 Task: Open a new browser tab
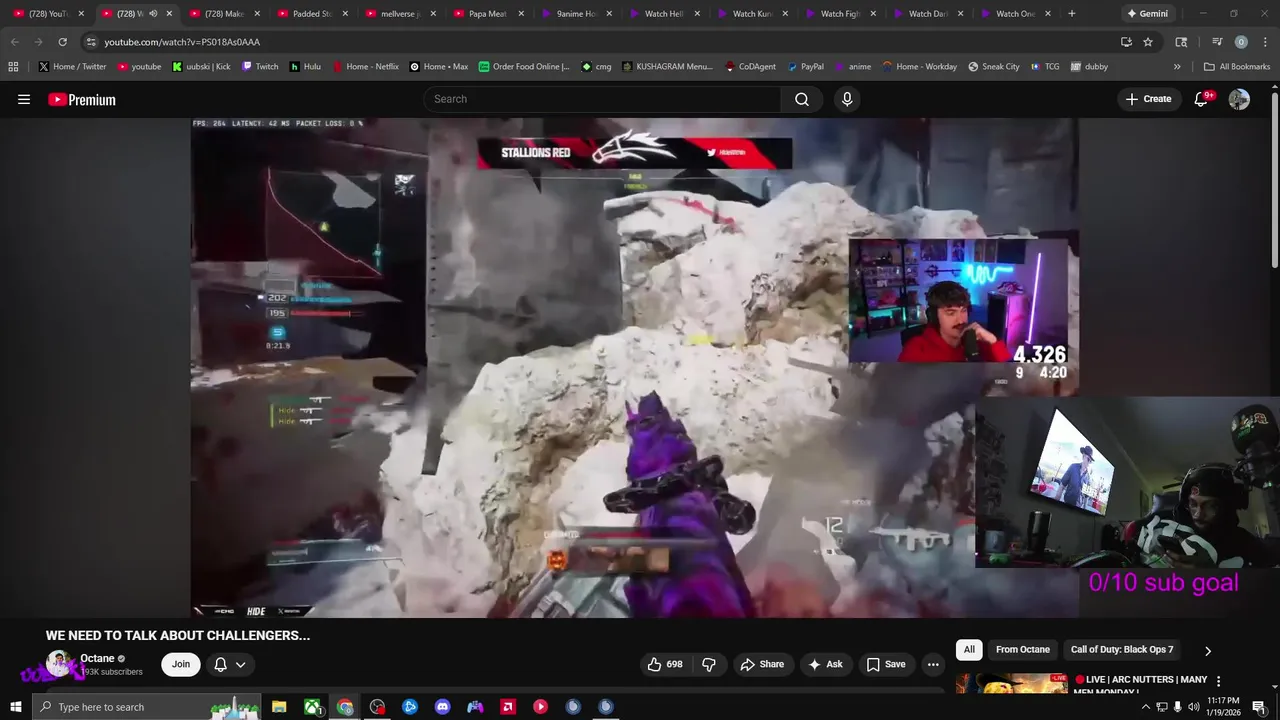(x=1072, y=14)
